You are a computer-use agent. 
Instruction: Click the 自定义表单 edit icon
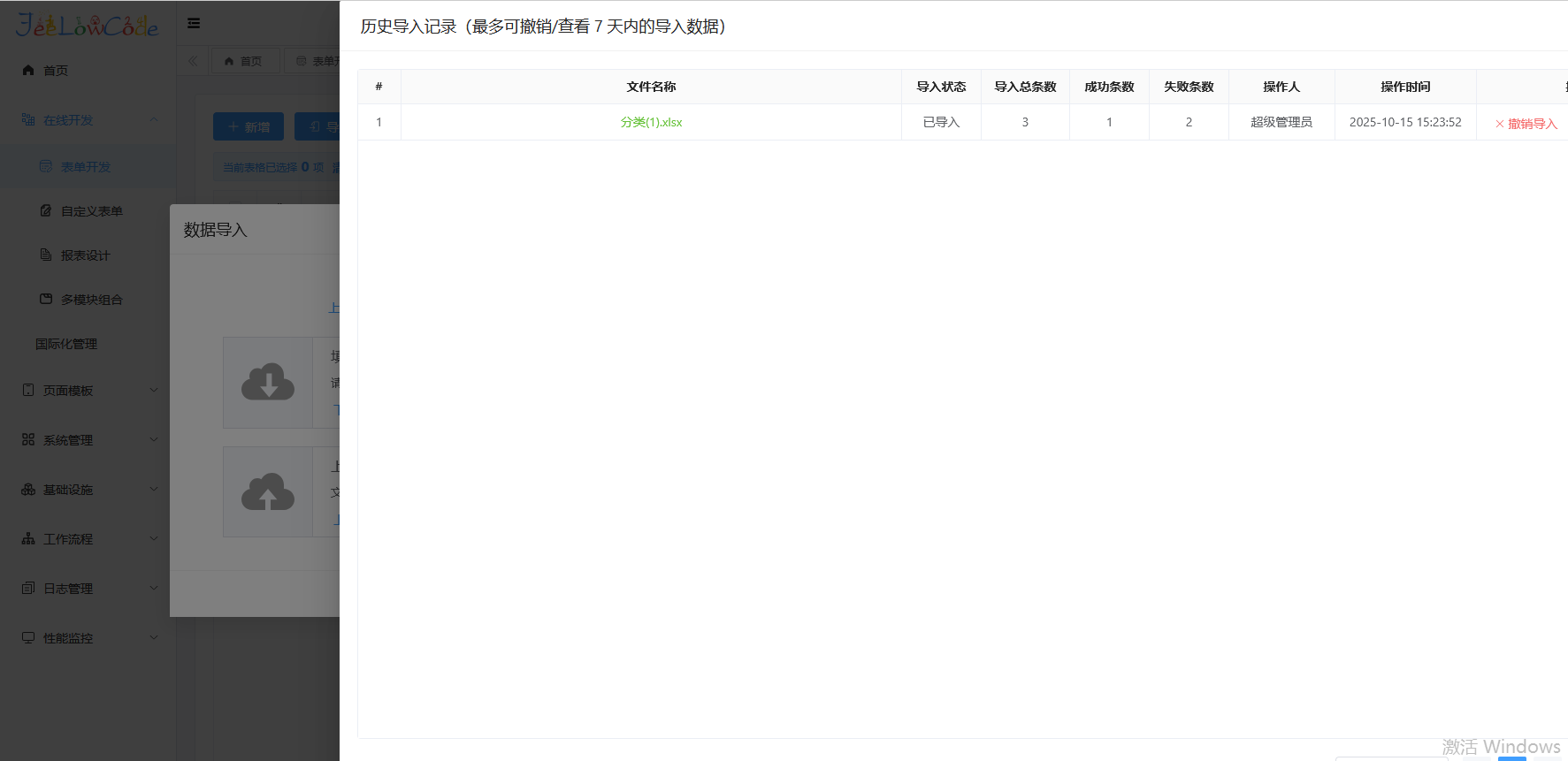46,210
